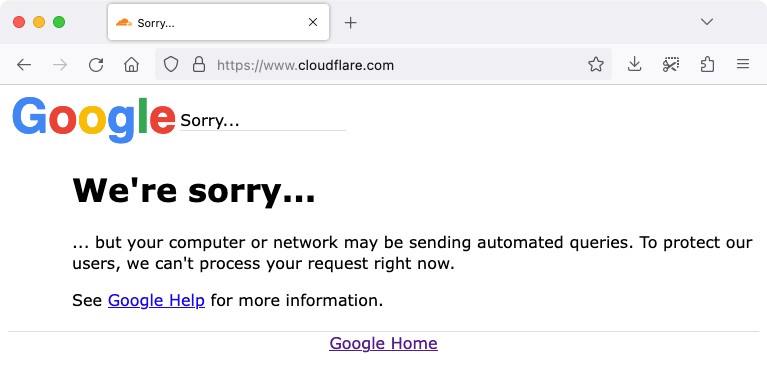Click the green macOS fullscreen button

click(59, 22)
